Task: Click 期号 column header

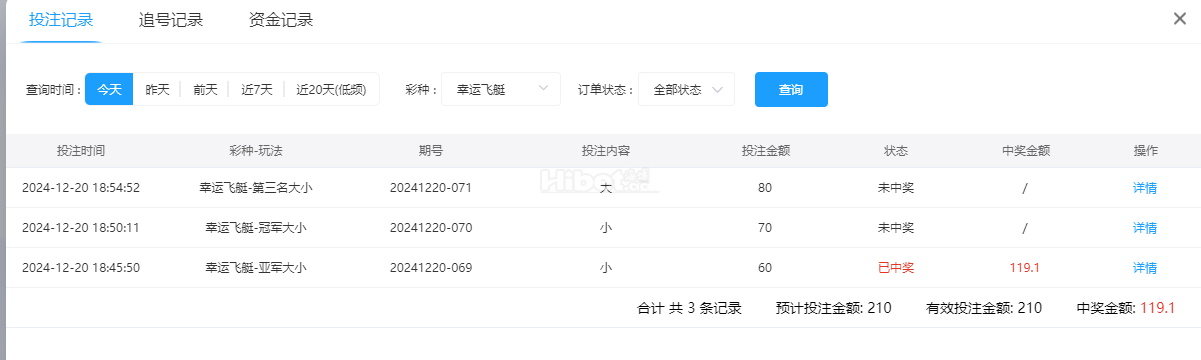Action: [431, 151]
